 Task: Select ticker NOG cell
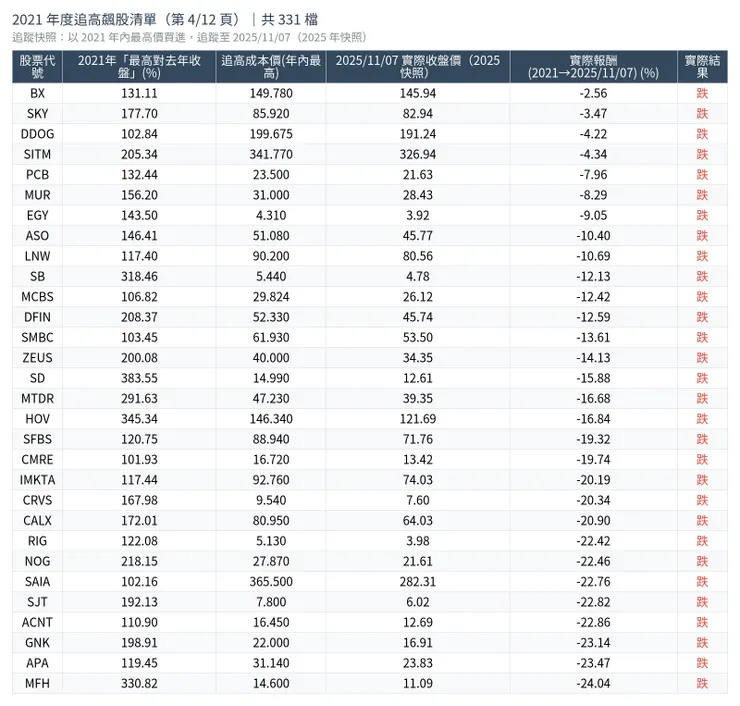click(37, 561)
